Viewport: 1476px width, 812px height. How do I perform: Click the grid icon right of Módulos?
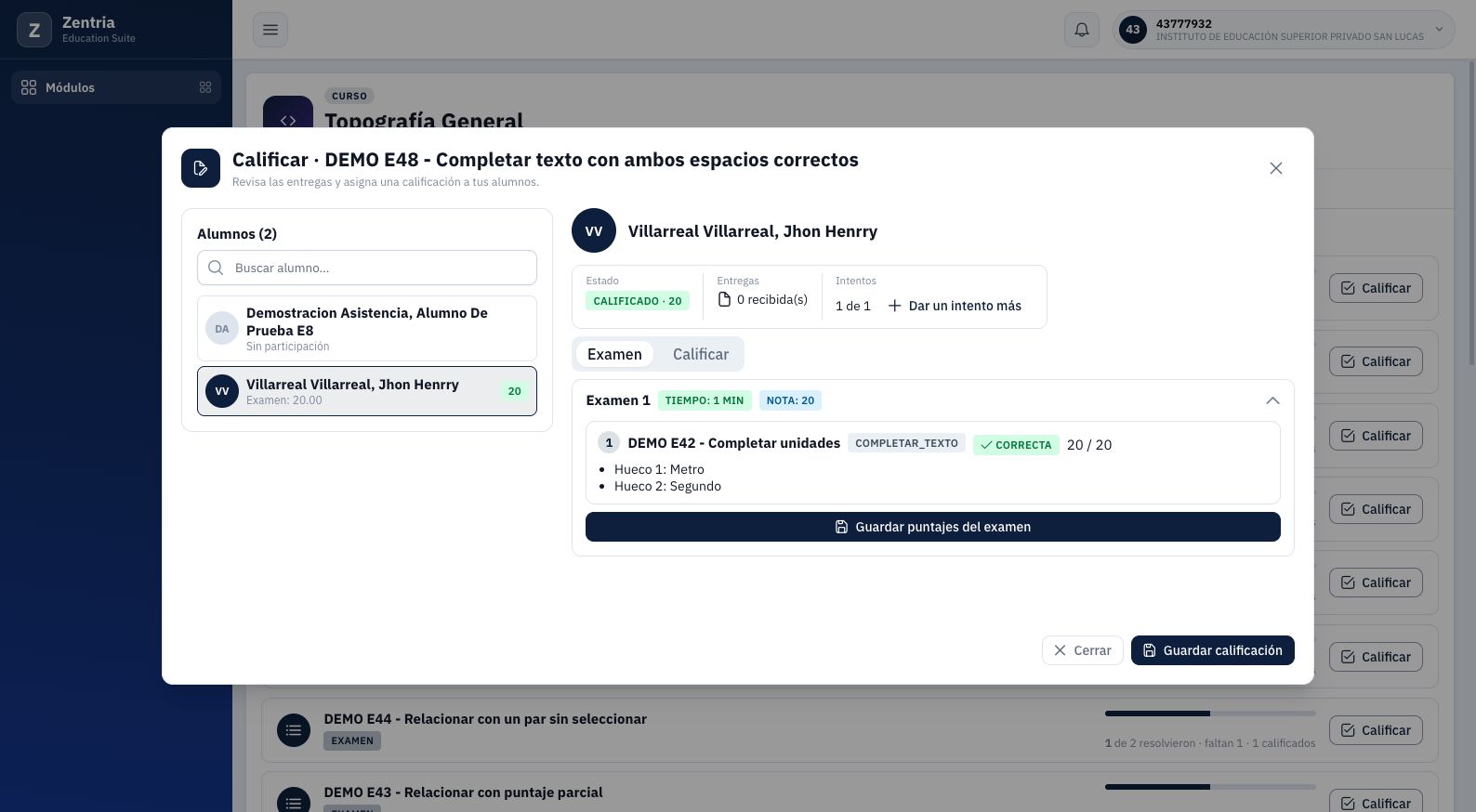pos(205,87)
